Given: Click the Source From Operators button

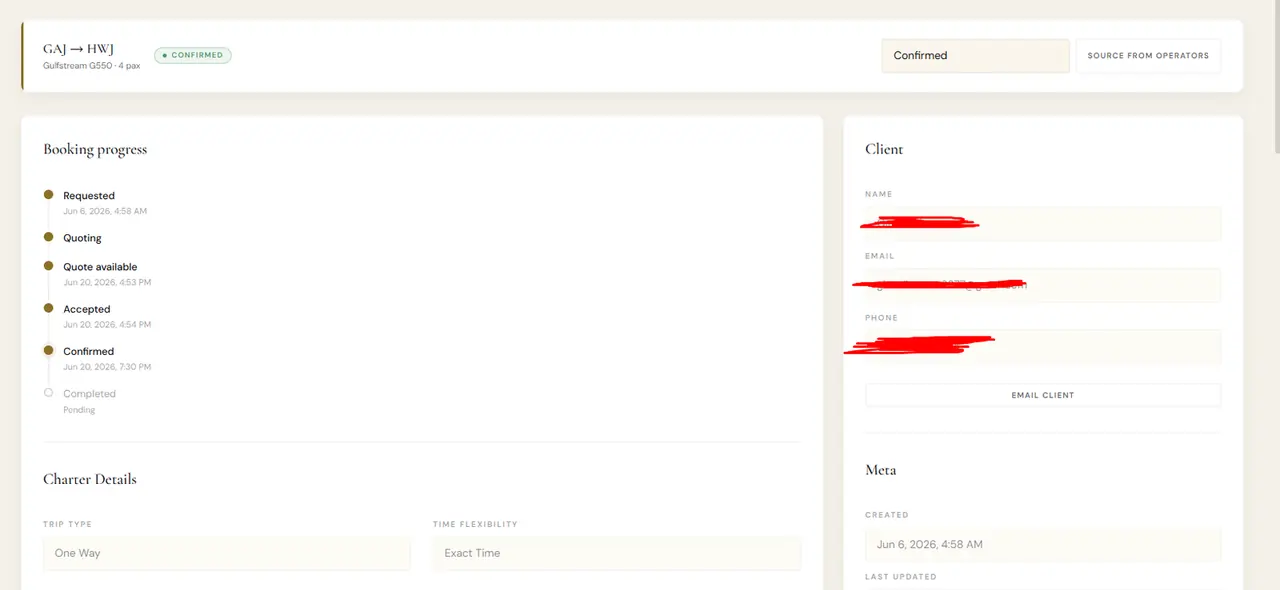Looking at the screenshot, I should [1148, 56].
